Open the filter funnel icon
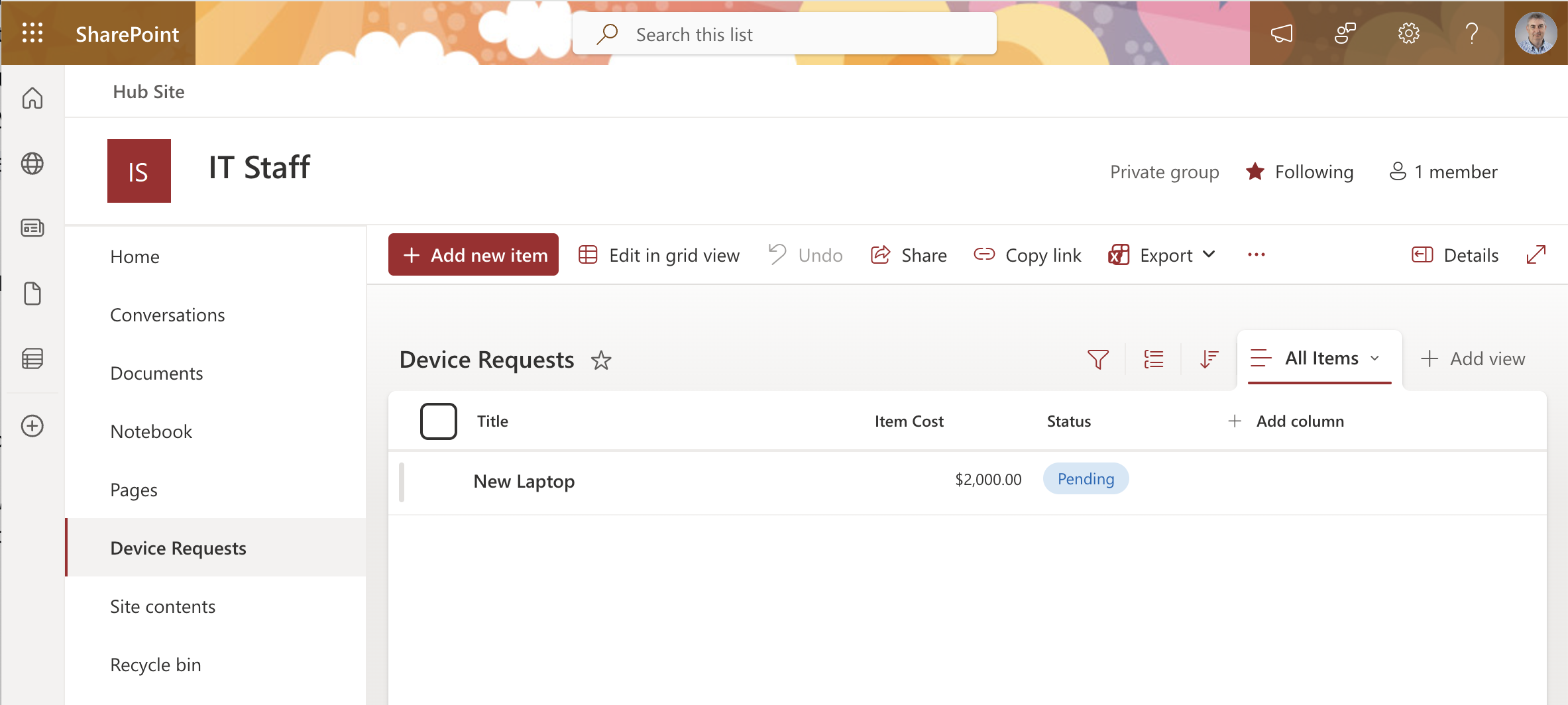The image size is (1568, 705). coord(1097,359)
